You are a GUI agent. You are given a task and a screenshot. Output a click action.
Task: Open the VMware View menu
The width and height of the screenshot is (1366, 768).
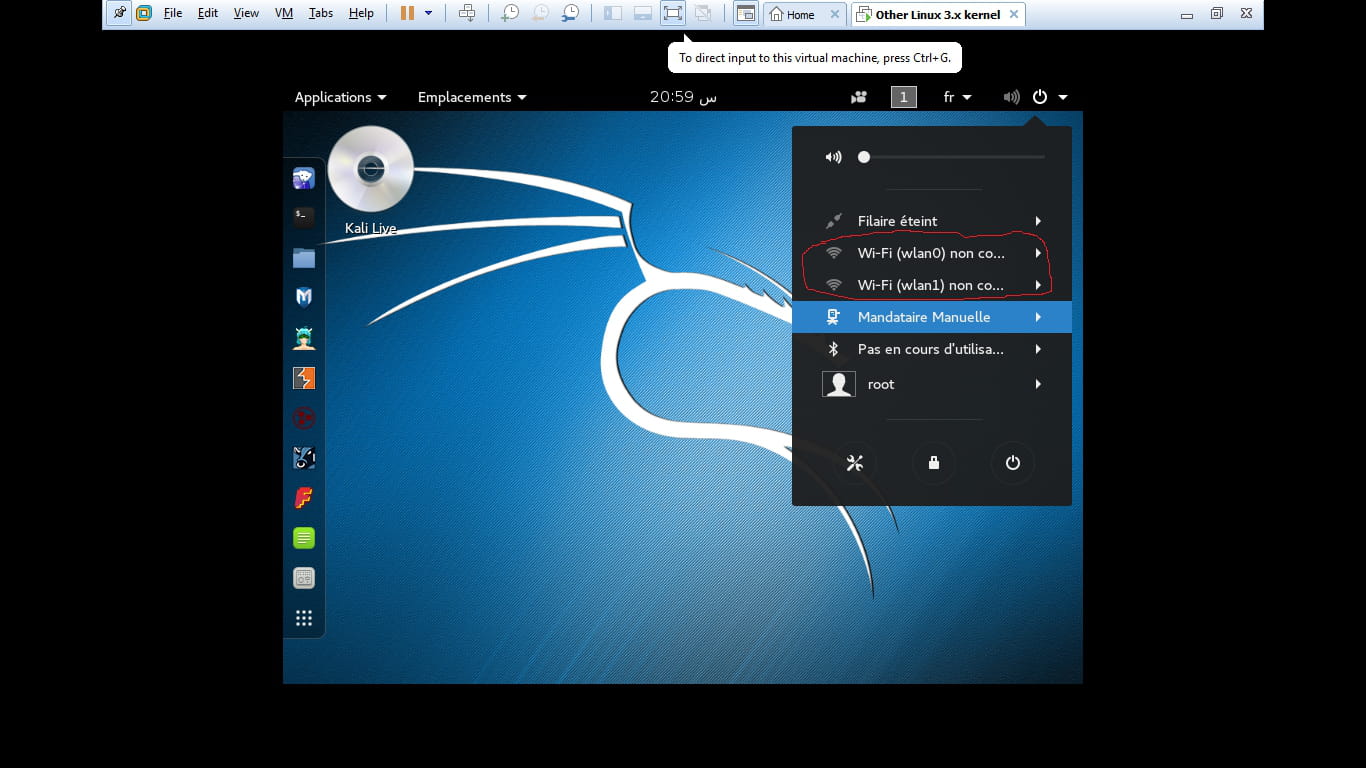click(246, 13)
